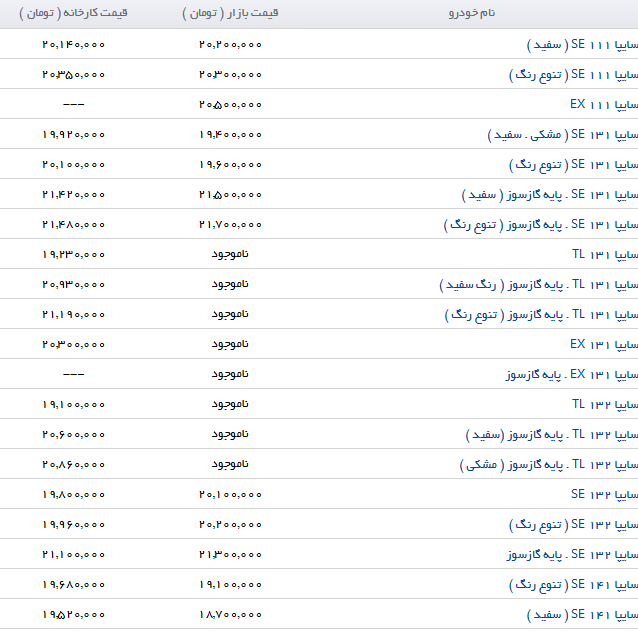The image size is (638, 635).
Task: Open the plain Saipa 132 SE link
Action: 604,494
